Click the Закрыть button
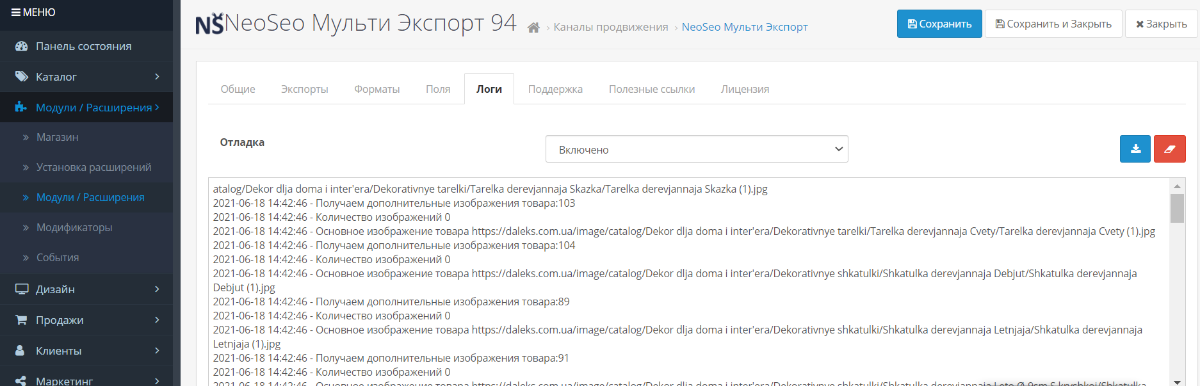1200x386 pixels. click(x=1160, y=24)
